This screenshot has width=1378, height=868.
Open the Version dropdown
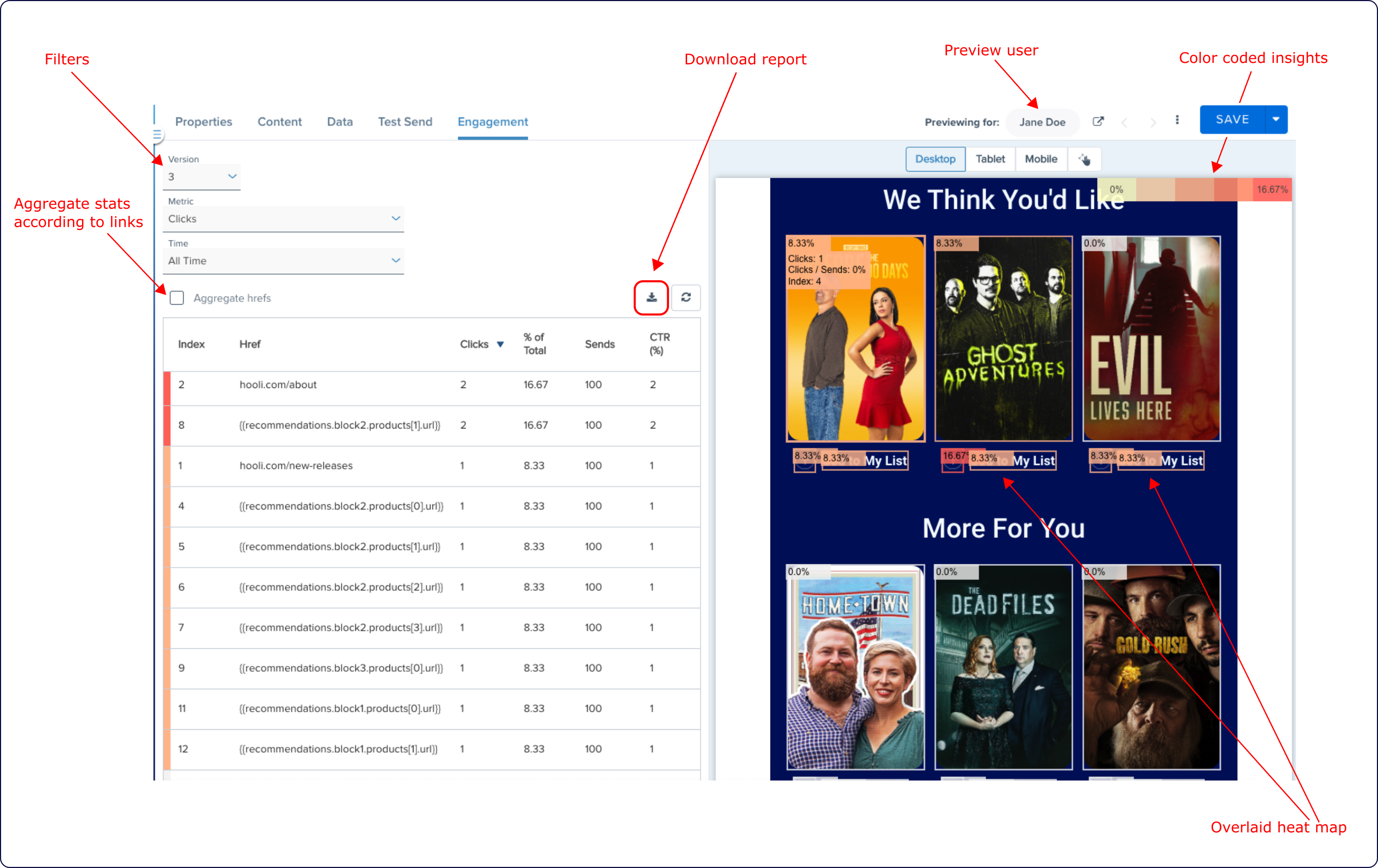(201, 176)
